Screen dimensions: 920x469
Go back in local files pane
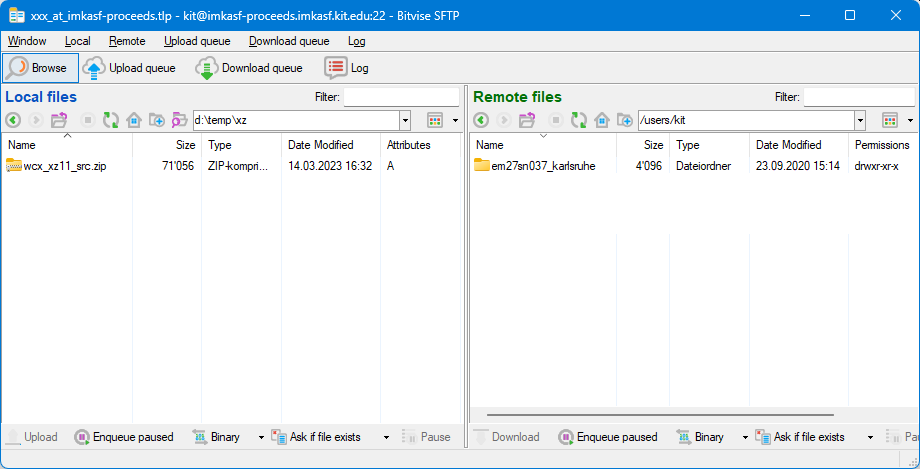(x=13, y=120)
